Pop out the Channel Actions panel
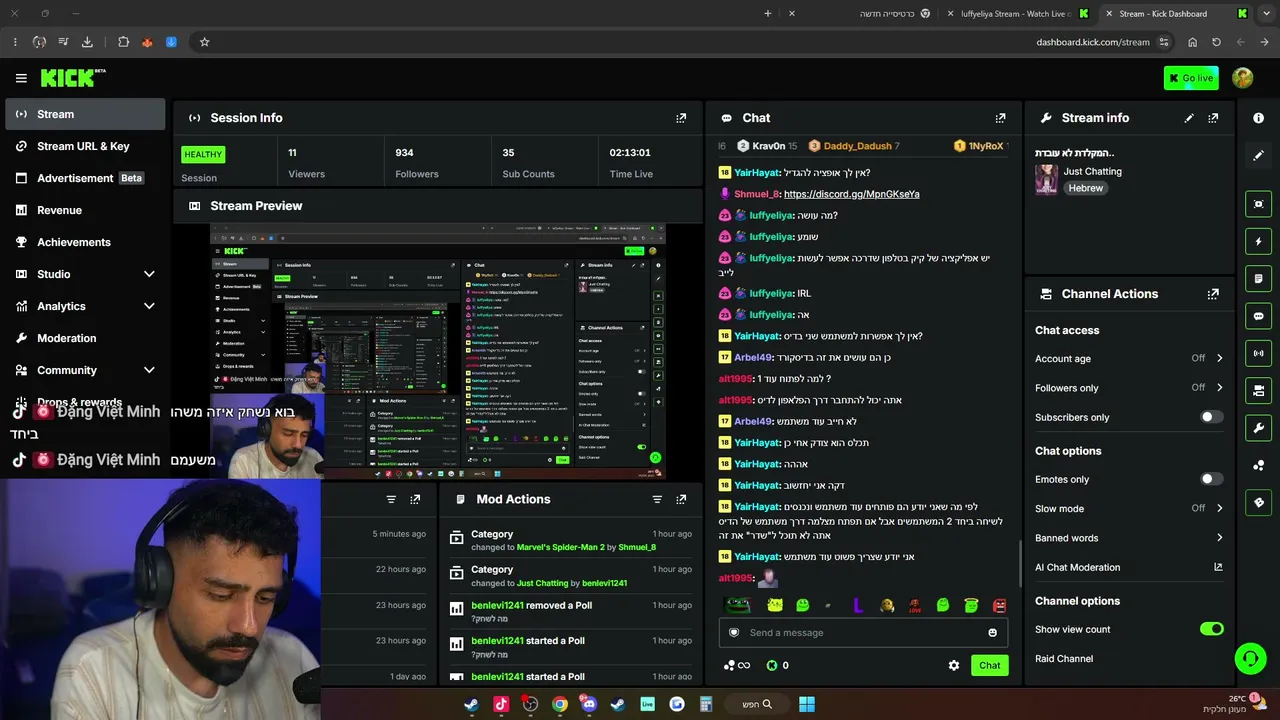 pos(1213,294)
